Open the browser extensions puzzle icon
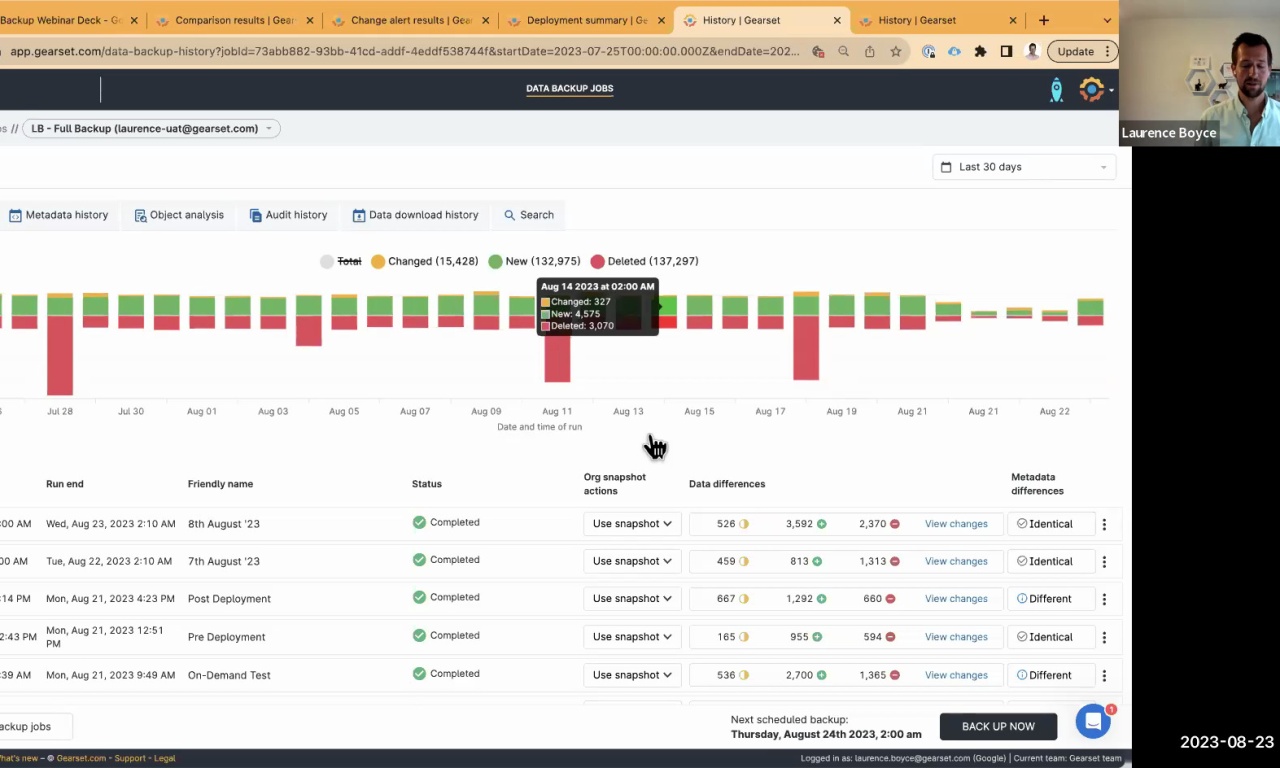The height and width of the screenshot is (768, 1280). pyautogui.click(x=980, y=52)
